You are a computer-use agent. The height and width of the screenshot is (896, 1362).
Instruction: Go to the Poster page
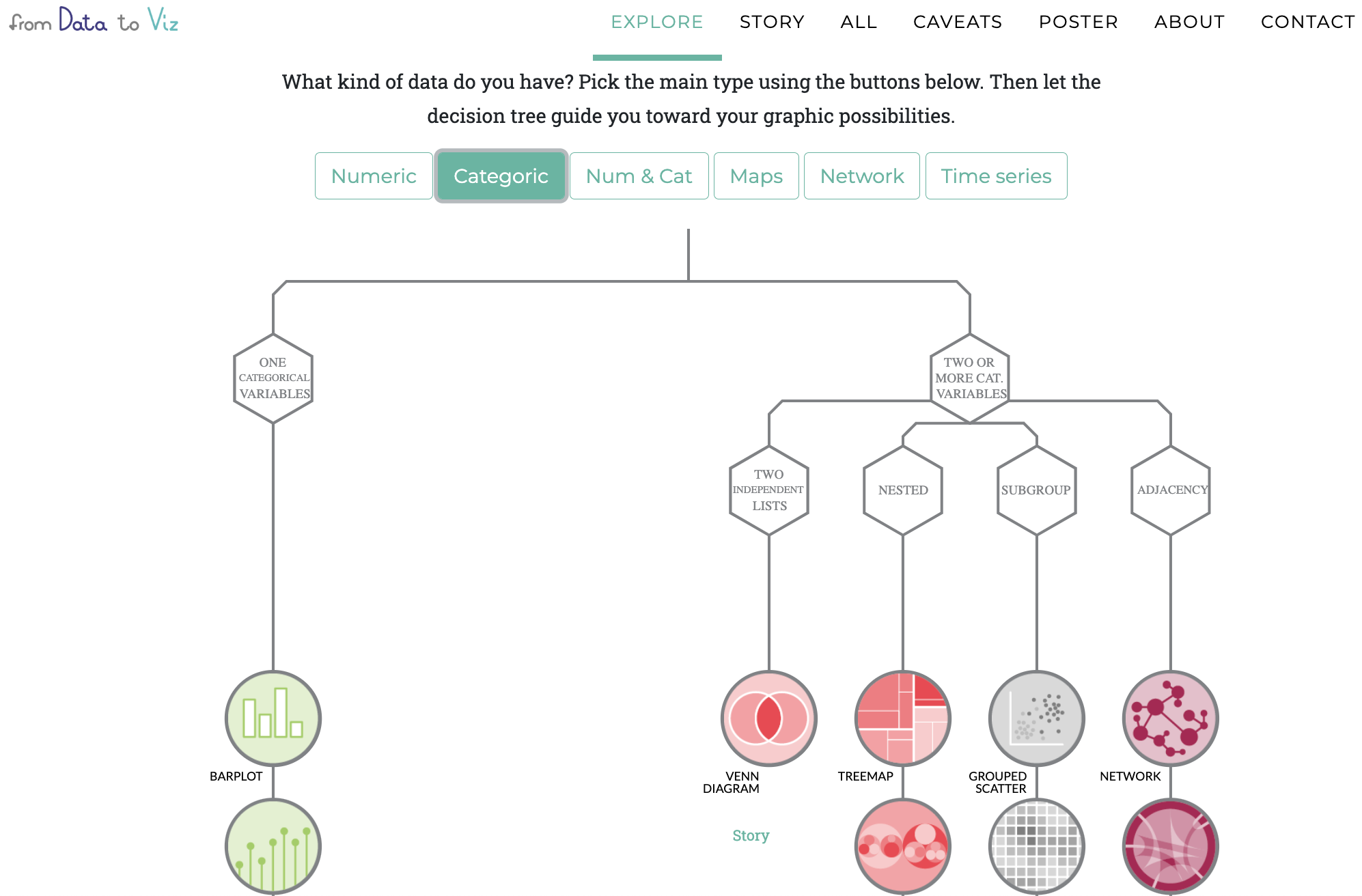coord(1079,22)
